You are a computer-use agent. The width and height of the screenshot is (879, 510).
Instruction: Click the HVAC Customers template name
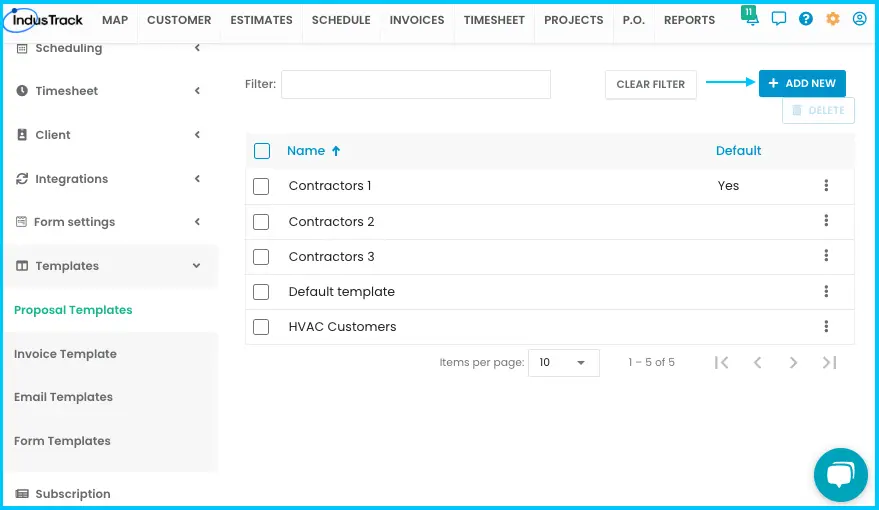[x=342, y=326]
